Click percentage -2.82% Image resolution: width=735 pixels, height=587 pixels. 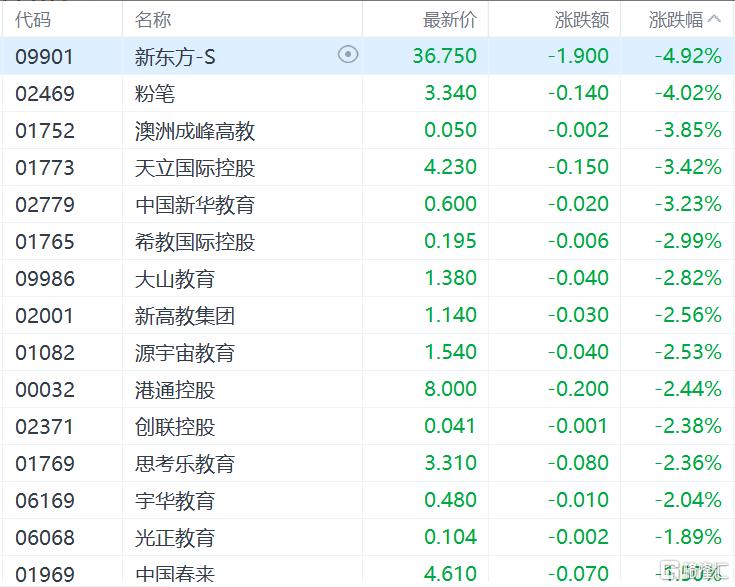click(688, 278)
